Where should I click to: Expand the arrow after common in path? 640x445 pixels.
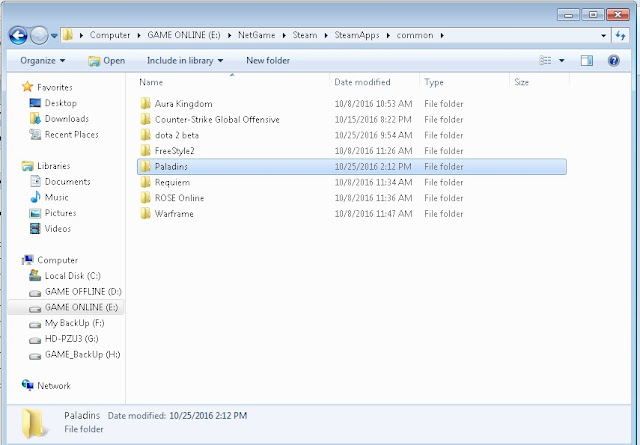[442, 36]
